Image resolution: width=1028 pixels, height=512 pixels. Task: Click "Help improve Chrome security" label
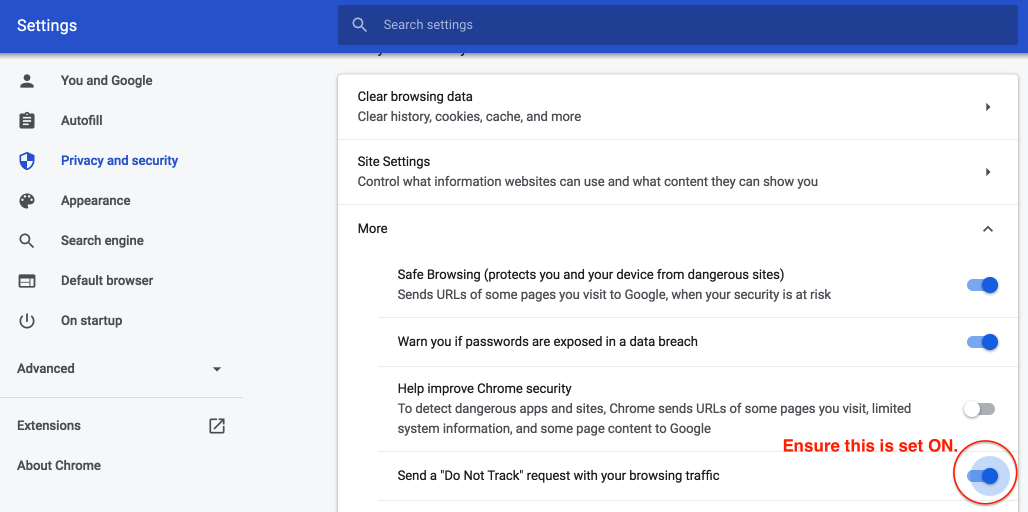pyautogui.click(x=485, y=388)
